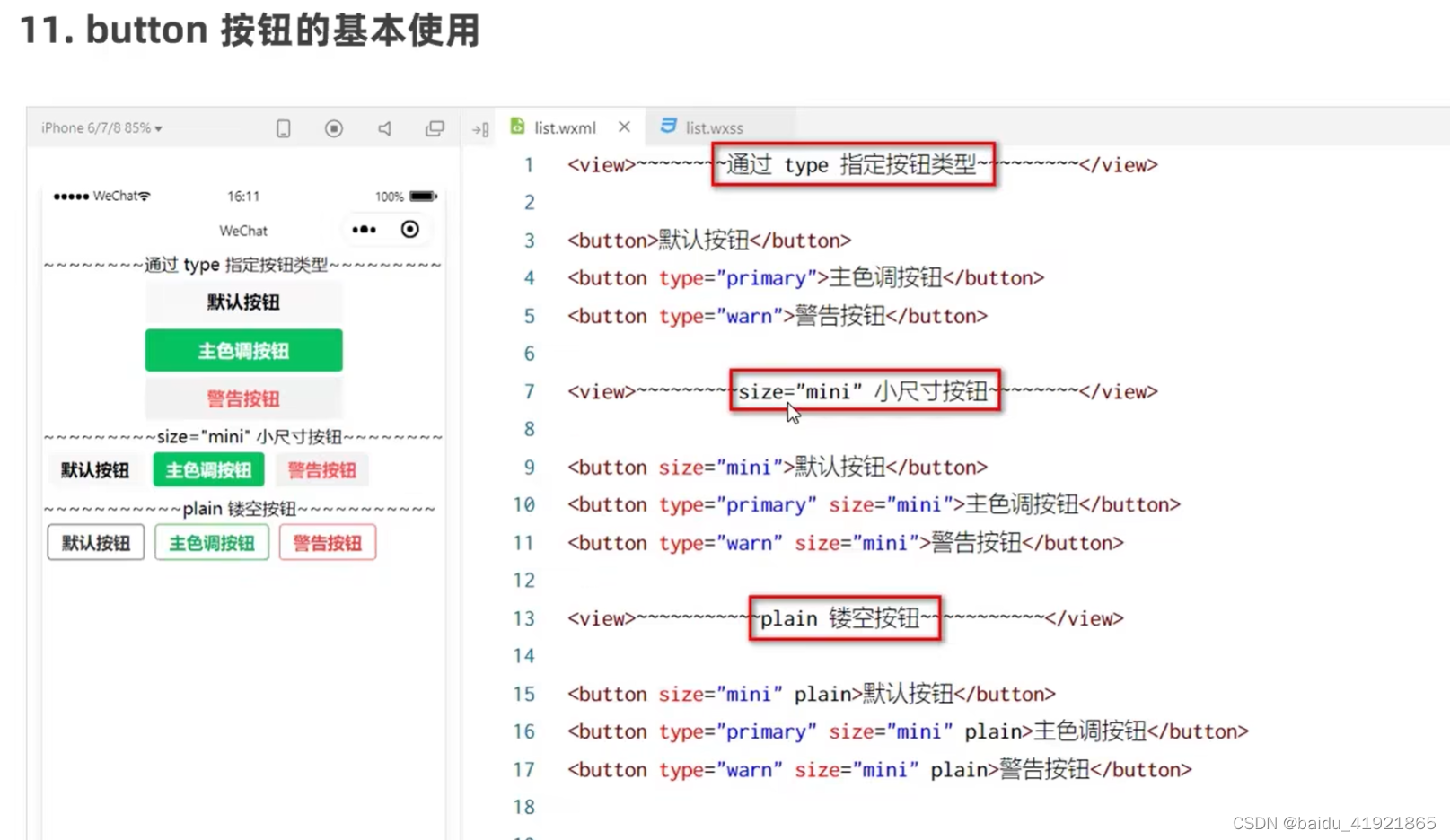Click the size="mini" code on line 9
Viewport: 1450px width, 840px height.
pyautogui.click(x=721, y=468)
